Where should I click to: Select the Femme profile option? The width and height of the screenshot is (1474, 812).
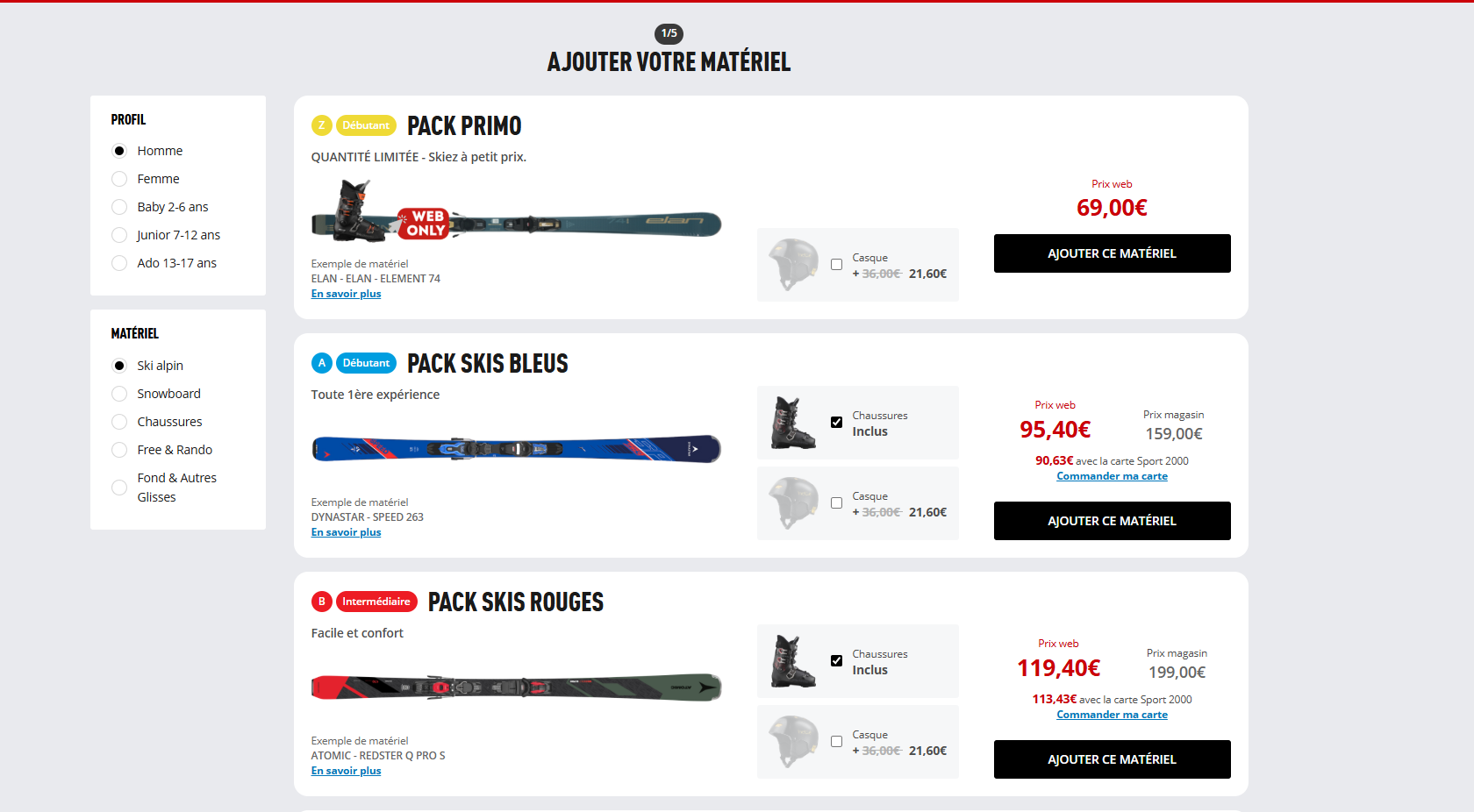[x=119, y=179]
